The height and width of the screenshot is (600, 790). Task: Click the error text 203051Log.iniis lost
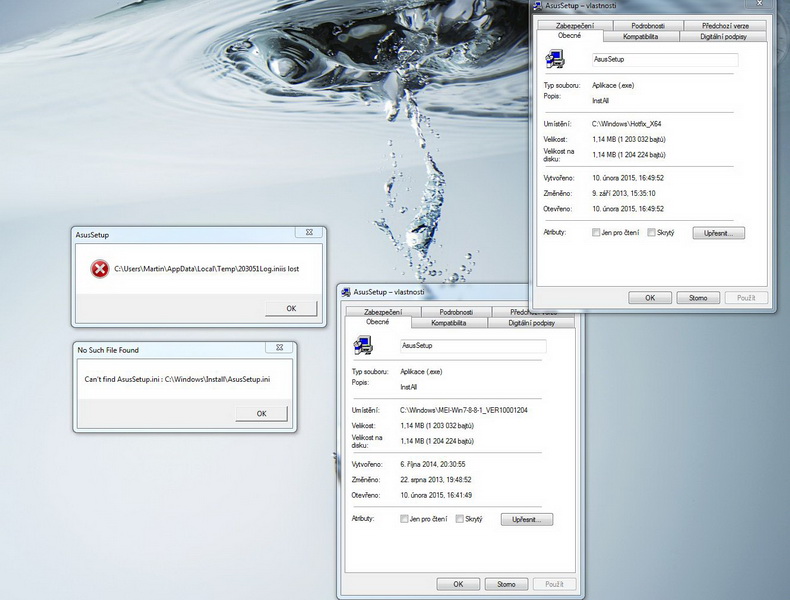207,269
